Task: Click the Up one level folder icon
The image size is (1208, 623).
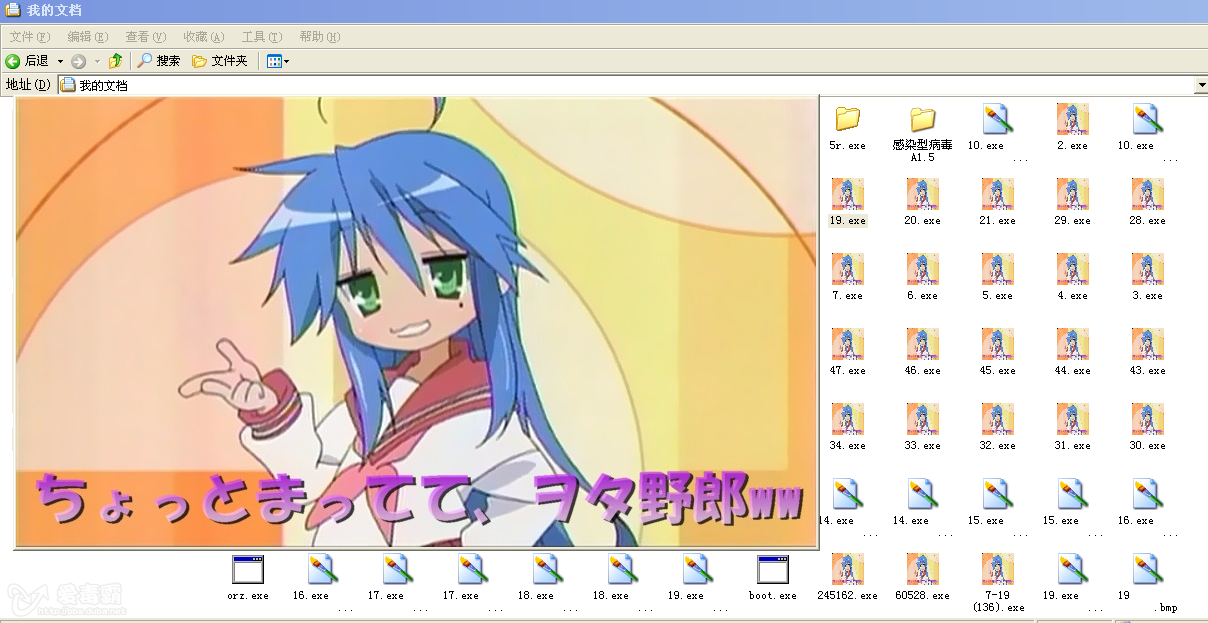Action: click(x=116, y=61)
